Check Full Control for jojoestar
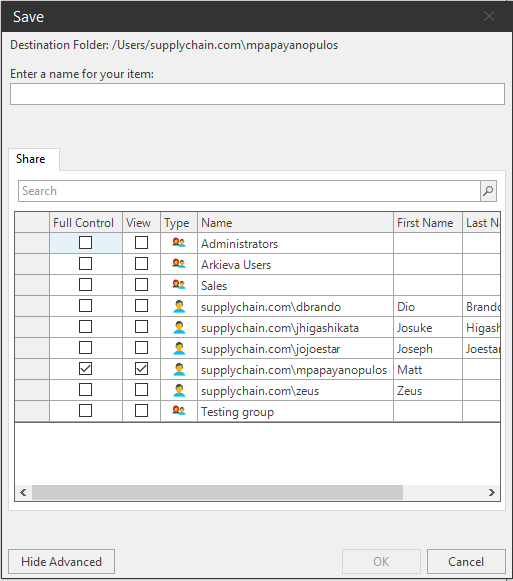 coord(85,348)
